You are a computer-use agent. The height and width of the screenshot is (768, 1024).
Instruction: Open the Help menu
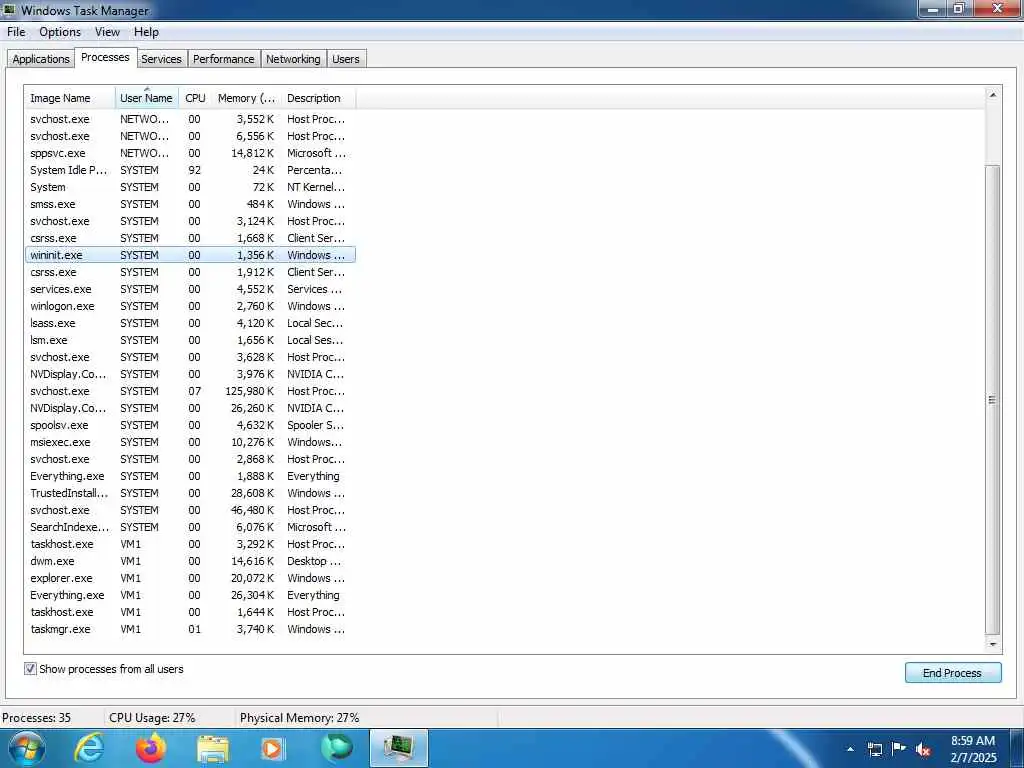point(146,32)
